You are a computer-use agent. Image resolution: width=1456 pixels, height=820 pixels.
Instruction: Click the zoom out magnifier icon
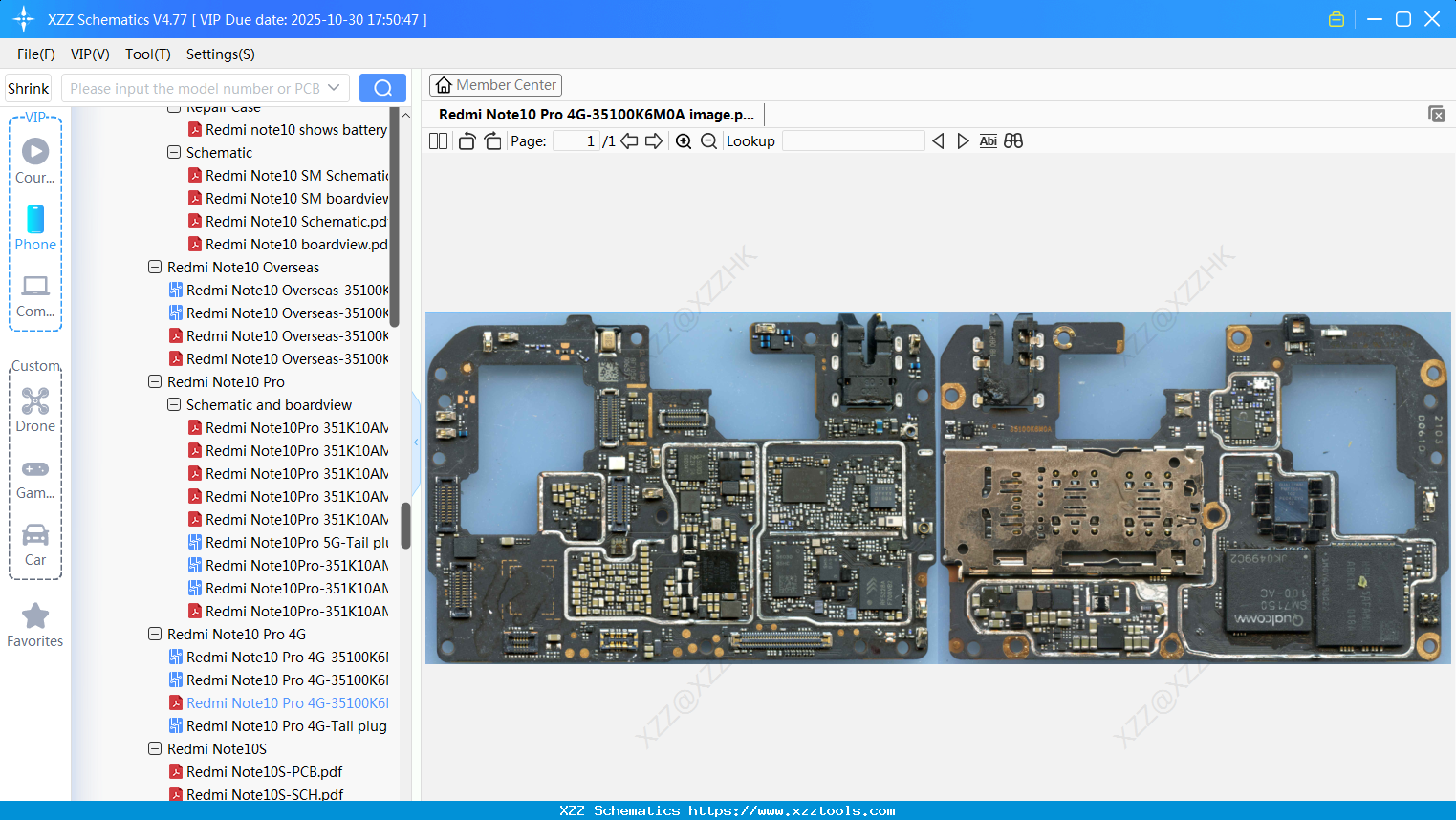708,141
